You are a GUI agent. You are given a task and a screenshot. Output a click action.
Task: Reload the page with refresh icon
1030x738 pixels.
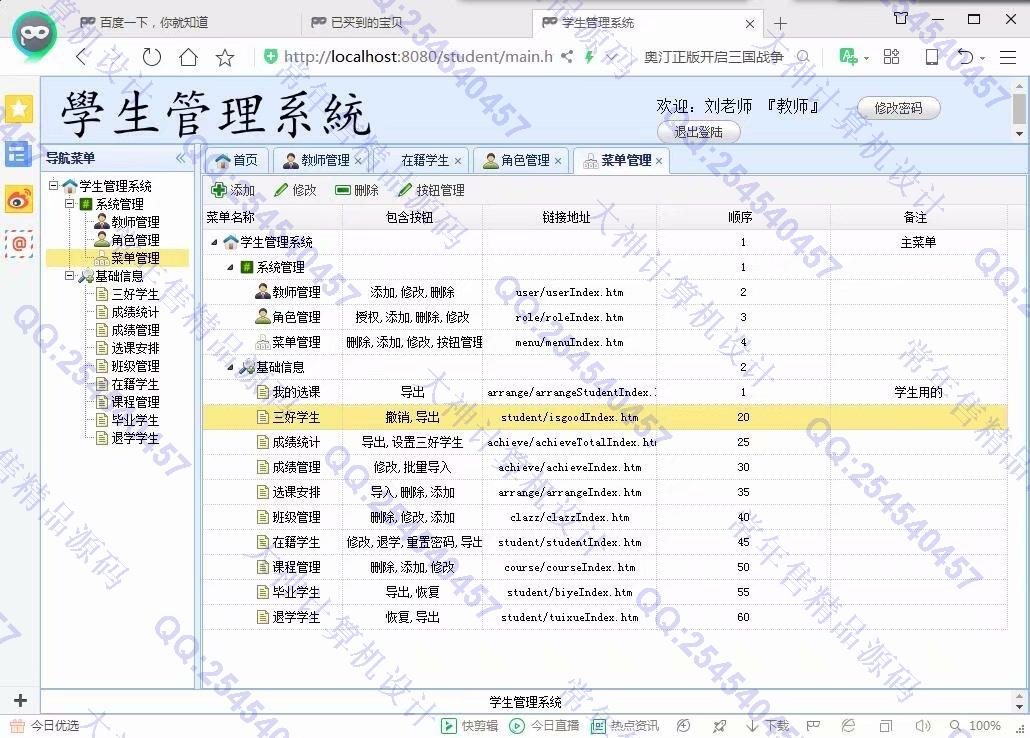pos(152,57)
